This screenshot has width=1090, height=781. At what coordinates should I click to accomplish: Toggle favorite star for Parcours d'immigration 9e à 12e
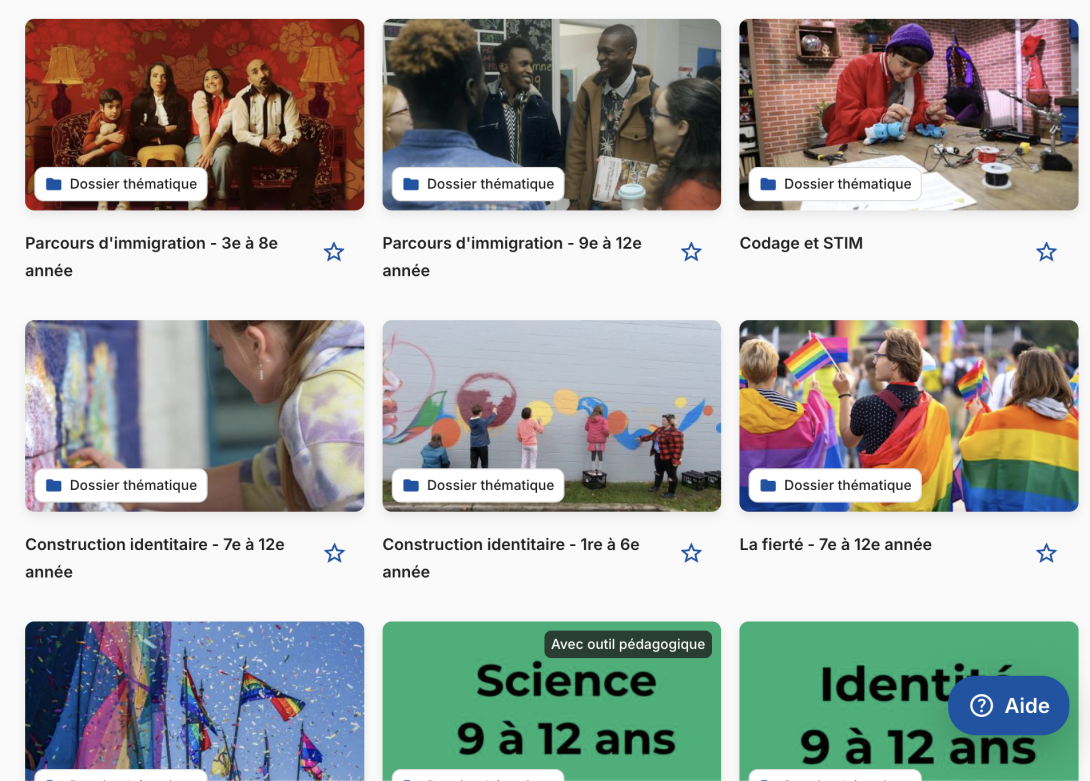click(691, 252)
